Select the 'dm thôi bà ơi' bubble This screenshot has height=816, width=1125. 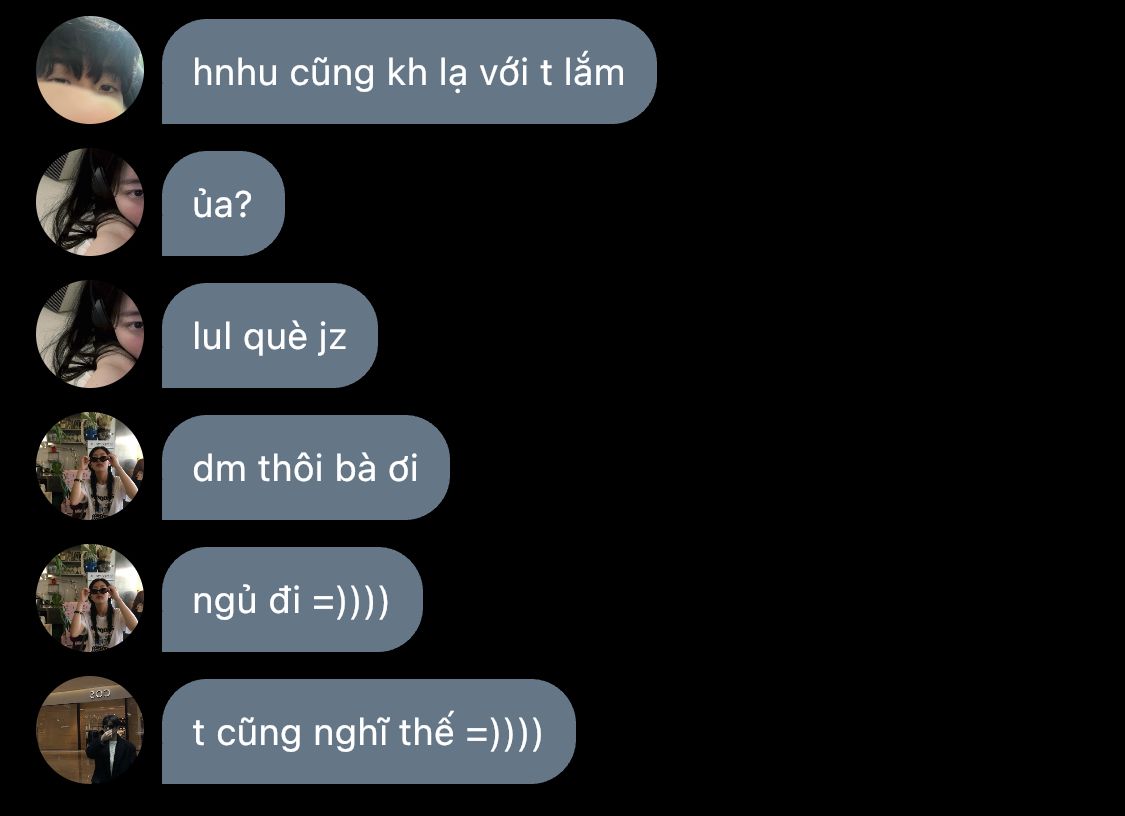[x=306, y=467]
